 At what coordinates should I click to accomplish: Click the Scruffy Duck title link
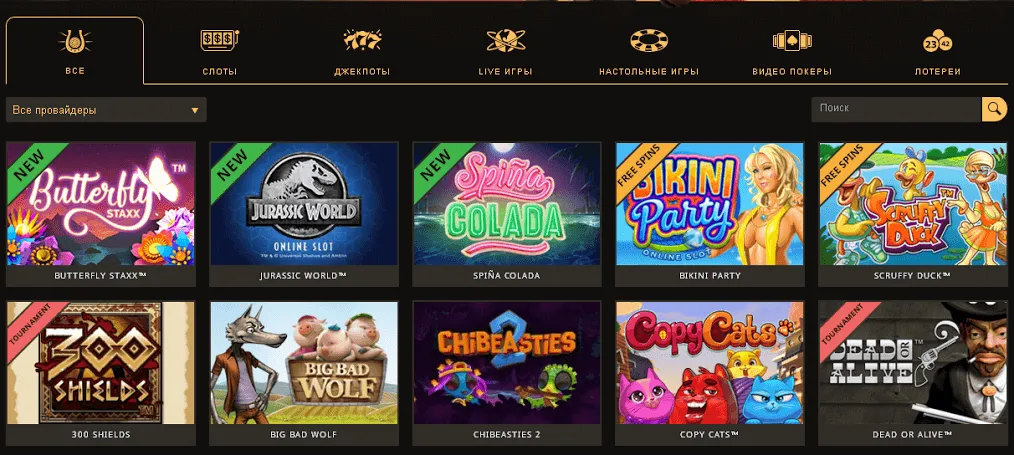tap(913, 275)
